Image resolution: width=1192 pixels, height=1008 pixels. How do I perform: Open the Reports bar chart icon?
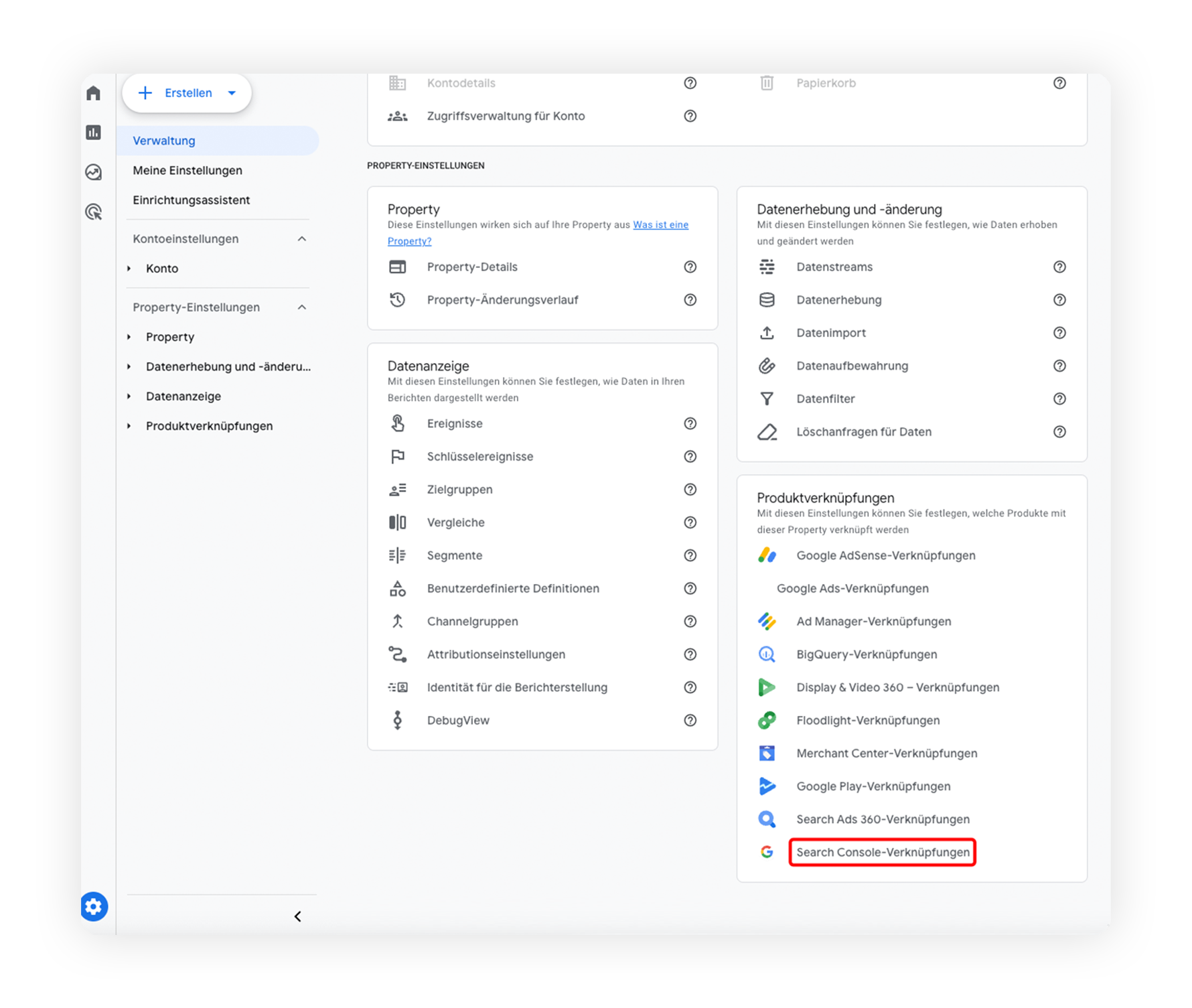tap(94, 133)
